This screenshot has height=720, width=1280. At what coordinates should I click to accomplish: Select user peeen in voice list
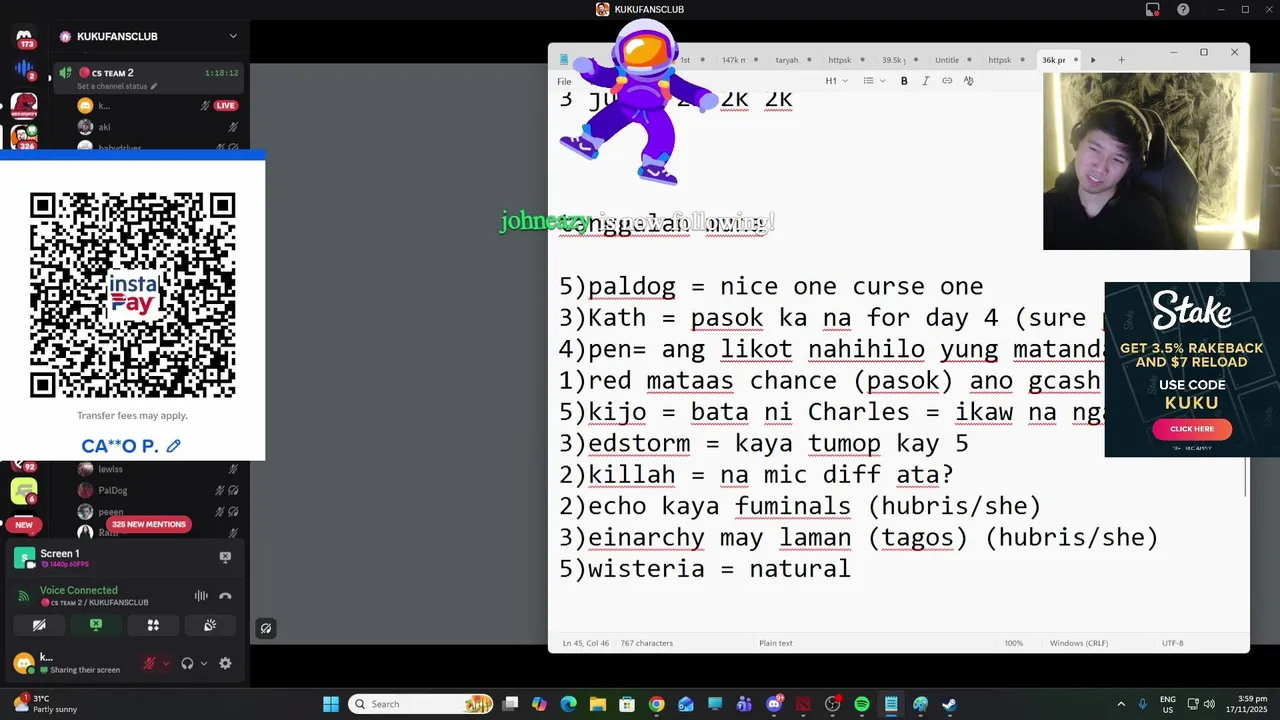[x=111, y=511]
